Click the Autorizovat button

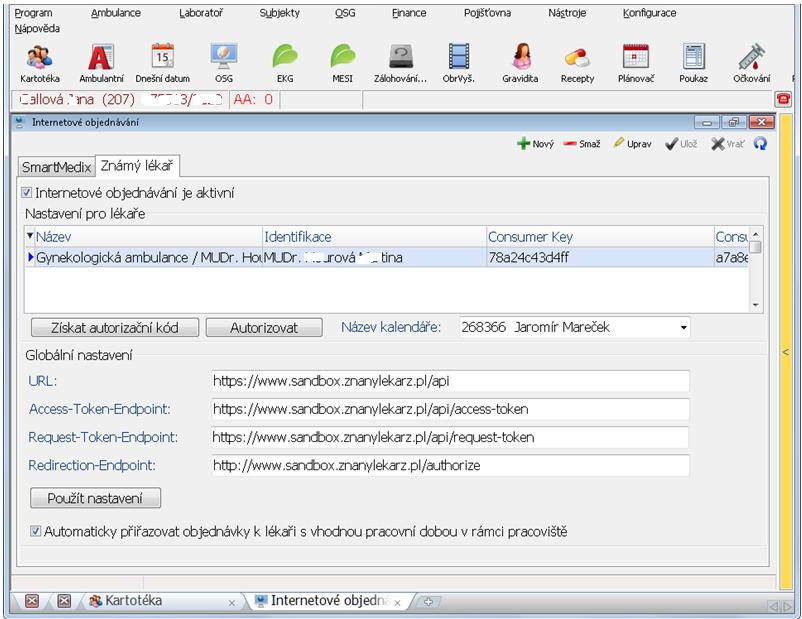(264, 327)
